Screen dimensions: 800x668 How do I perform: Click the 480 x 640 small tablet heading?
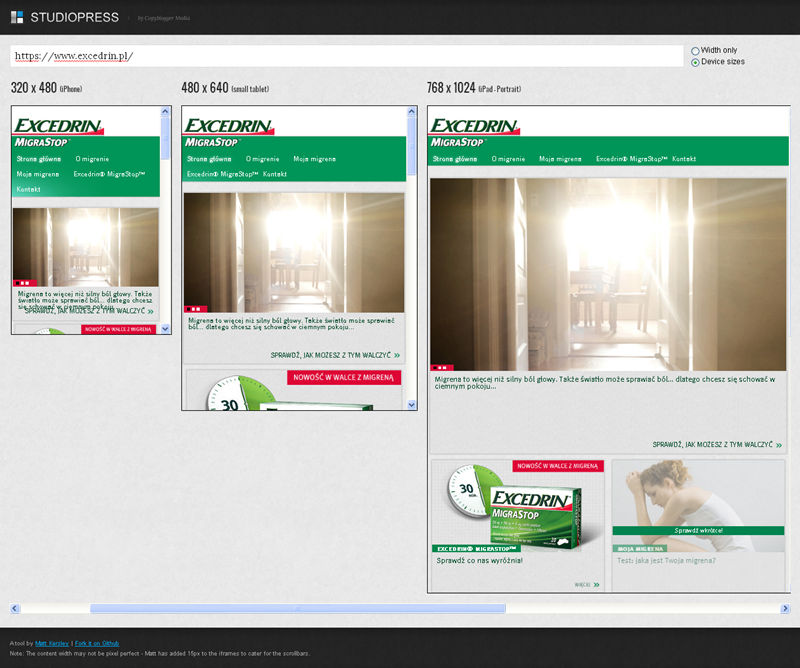click(225, 88)
